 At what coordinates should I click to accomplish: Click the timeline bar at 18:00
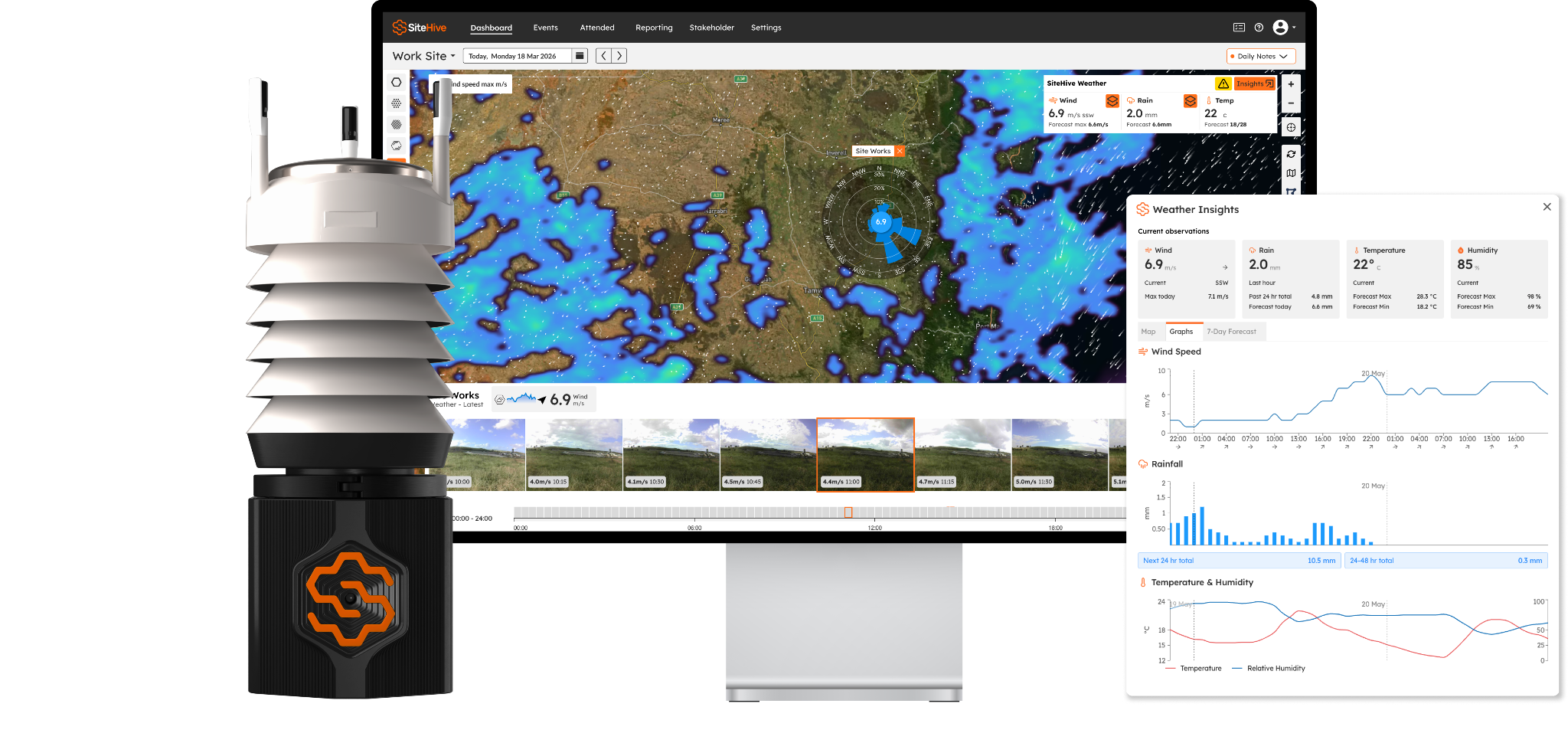[x=1056, y=512]
